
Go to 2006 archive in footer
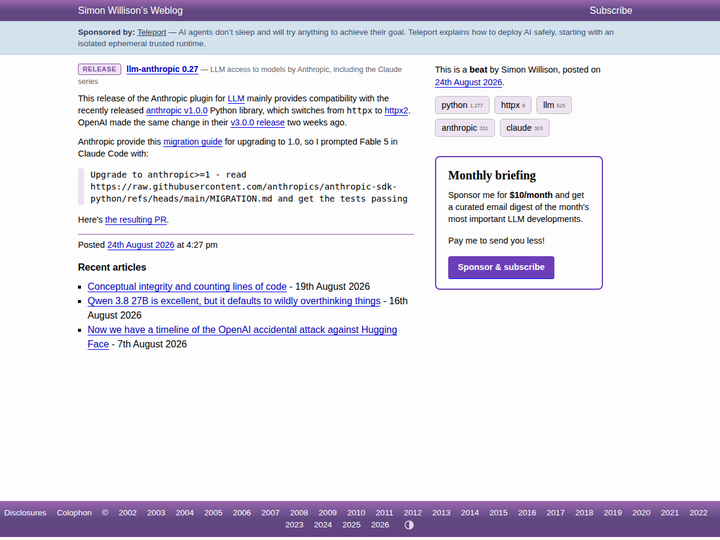coord(242,513)
